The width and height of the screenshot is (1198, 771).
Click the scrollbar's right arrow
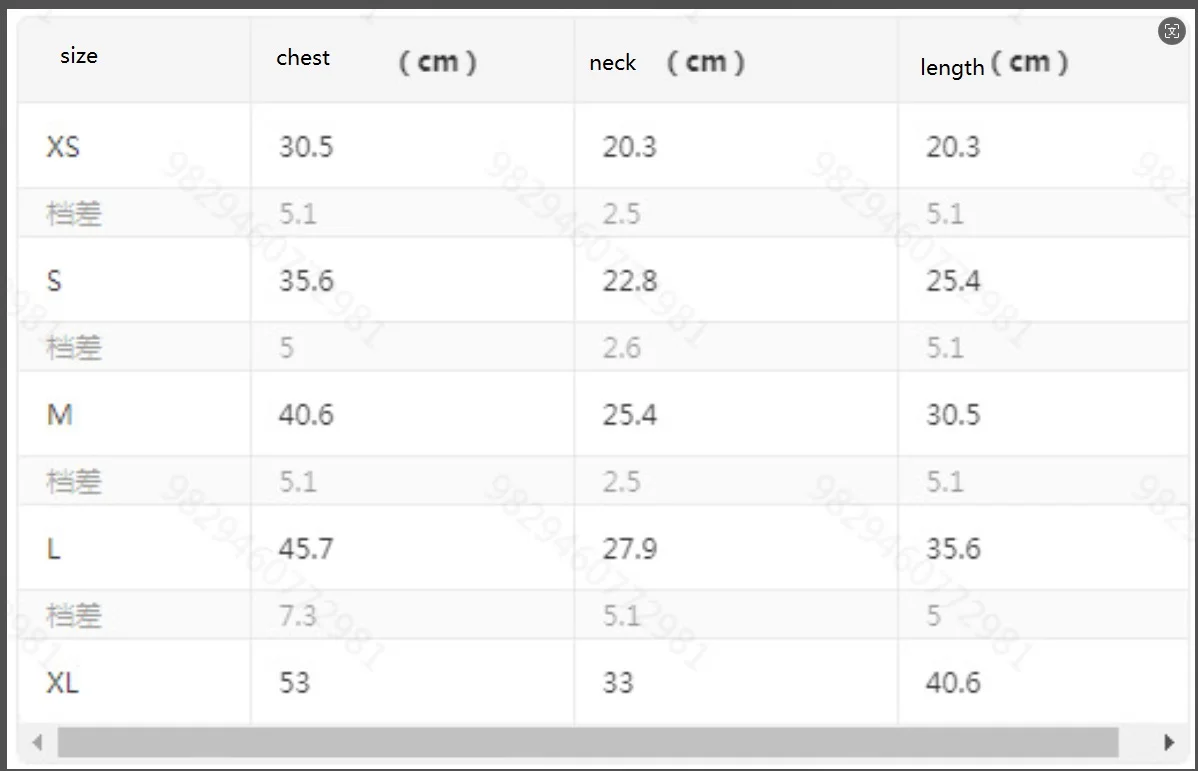1168,743
